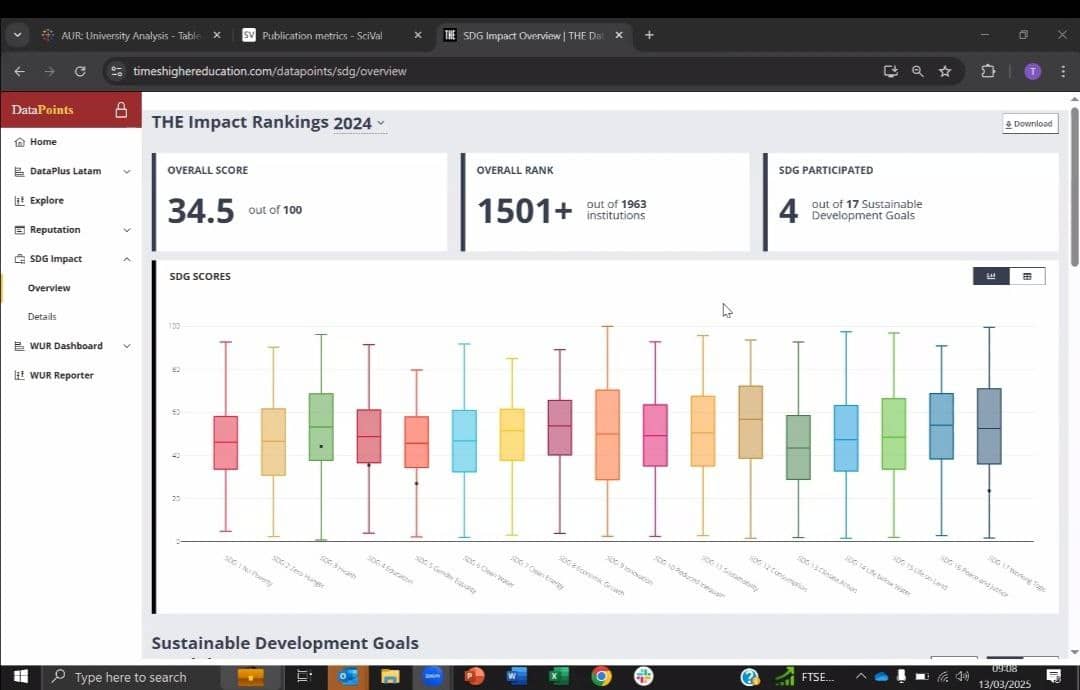Select the Details submenu item
The width and height of the screenshot is (1080, 690).
coord(42,317)
